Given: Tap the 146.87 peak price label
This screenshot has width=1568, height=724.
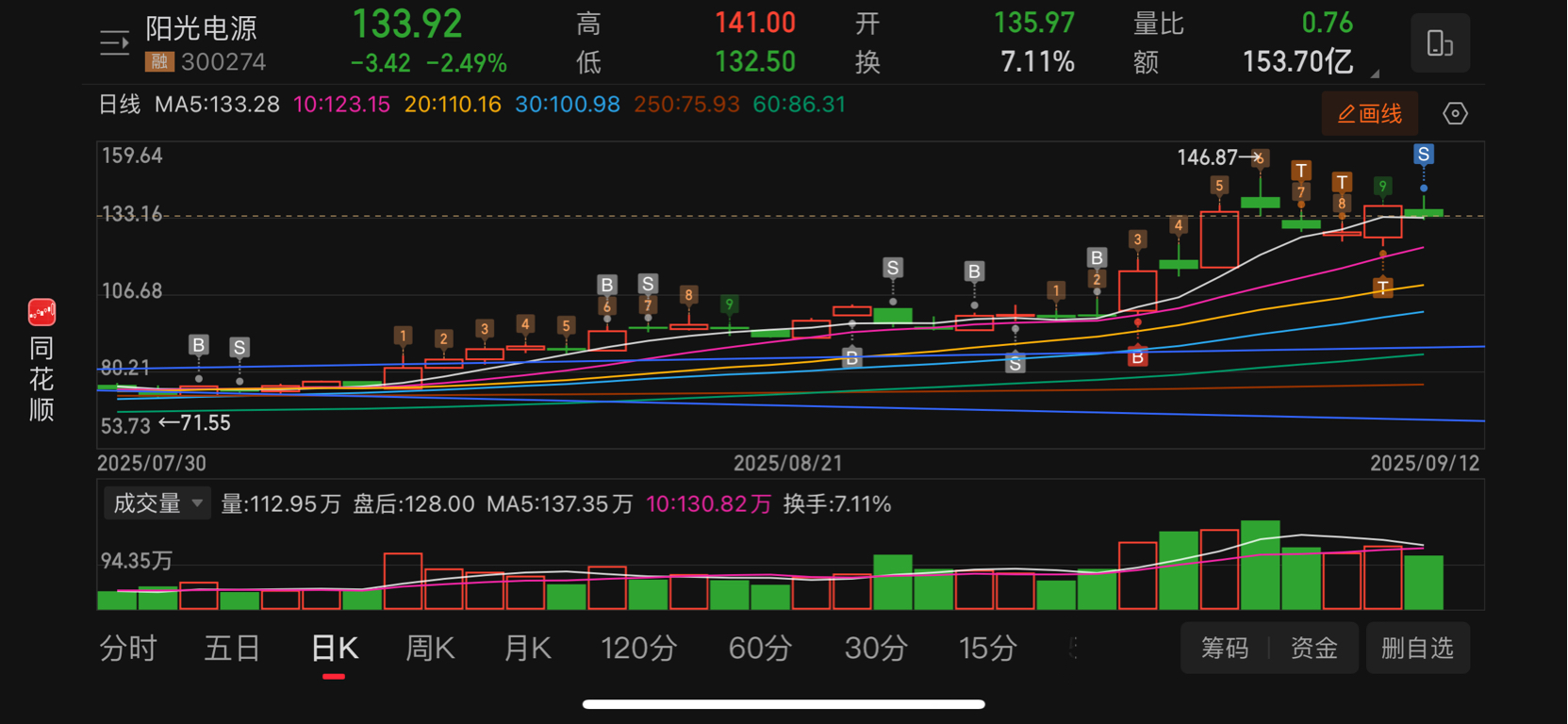Looking at the screenshot, I should tap(1207, 157).
